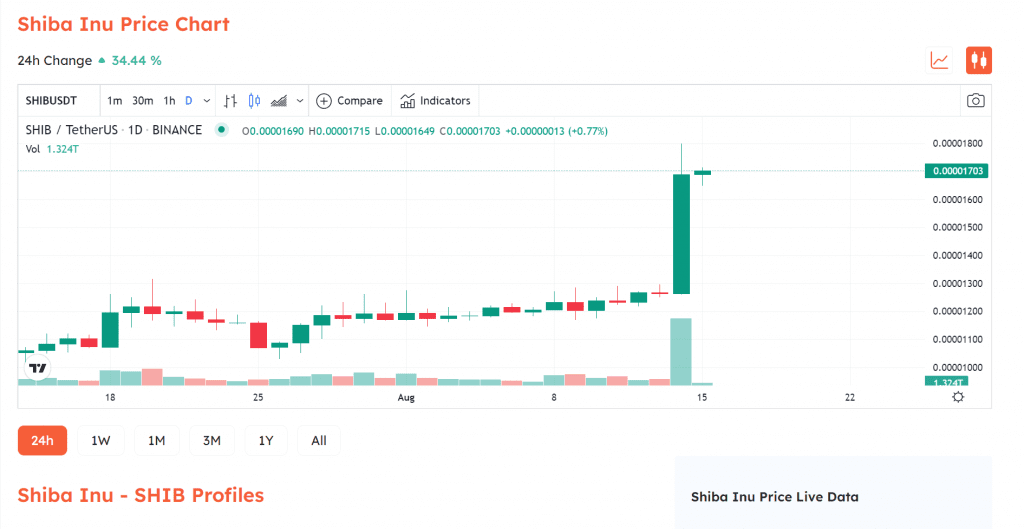1024x529 pixels.
Task: Open the SHIBUSDT symbol search
Action: tap(51, 101)
